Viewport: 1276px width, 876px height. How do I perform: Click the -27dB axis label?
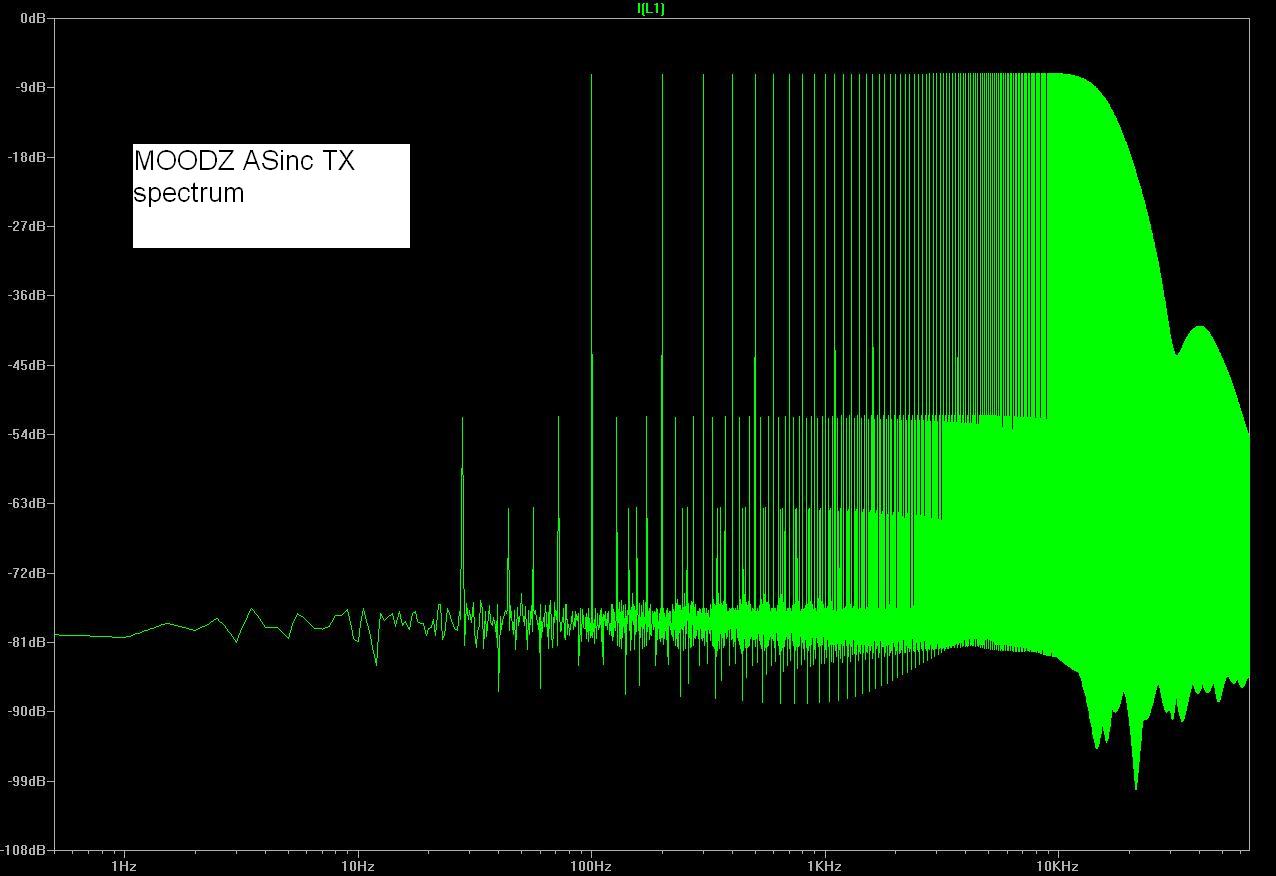[27, 226]
